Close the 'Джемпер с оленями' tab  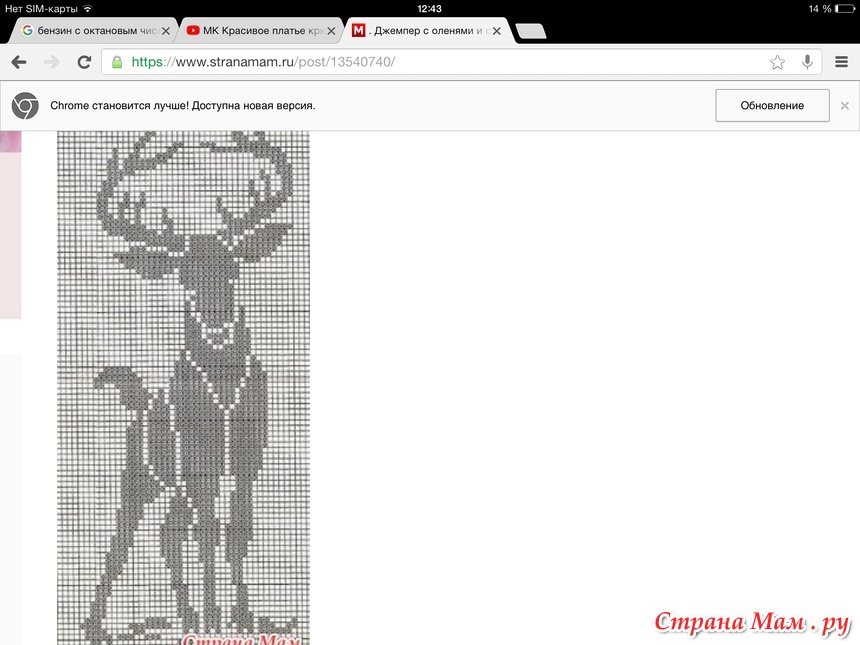pos(496,31)
